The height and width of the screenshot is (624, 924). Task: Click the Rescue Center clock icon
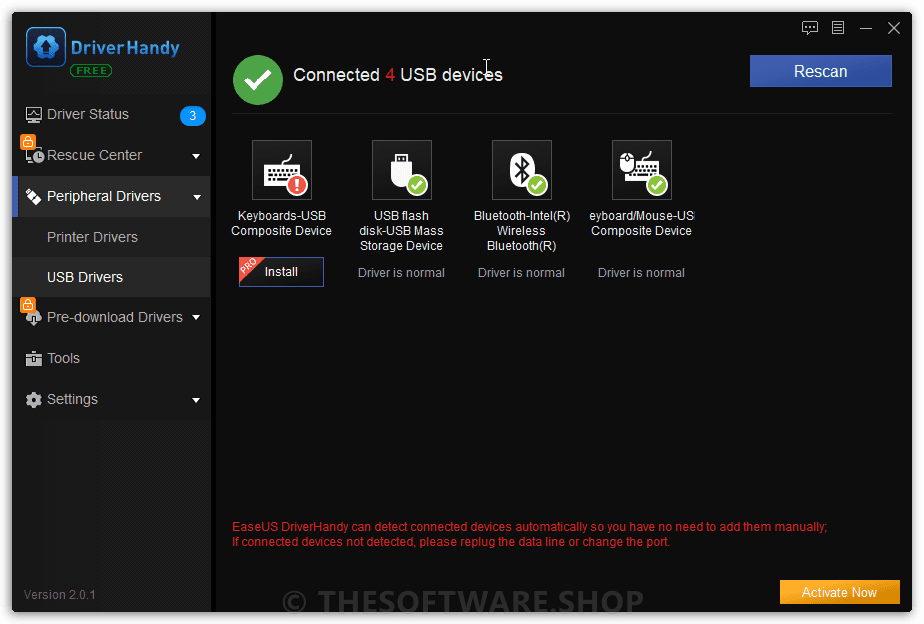[35, 156]
